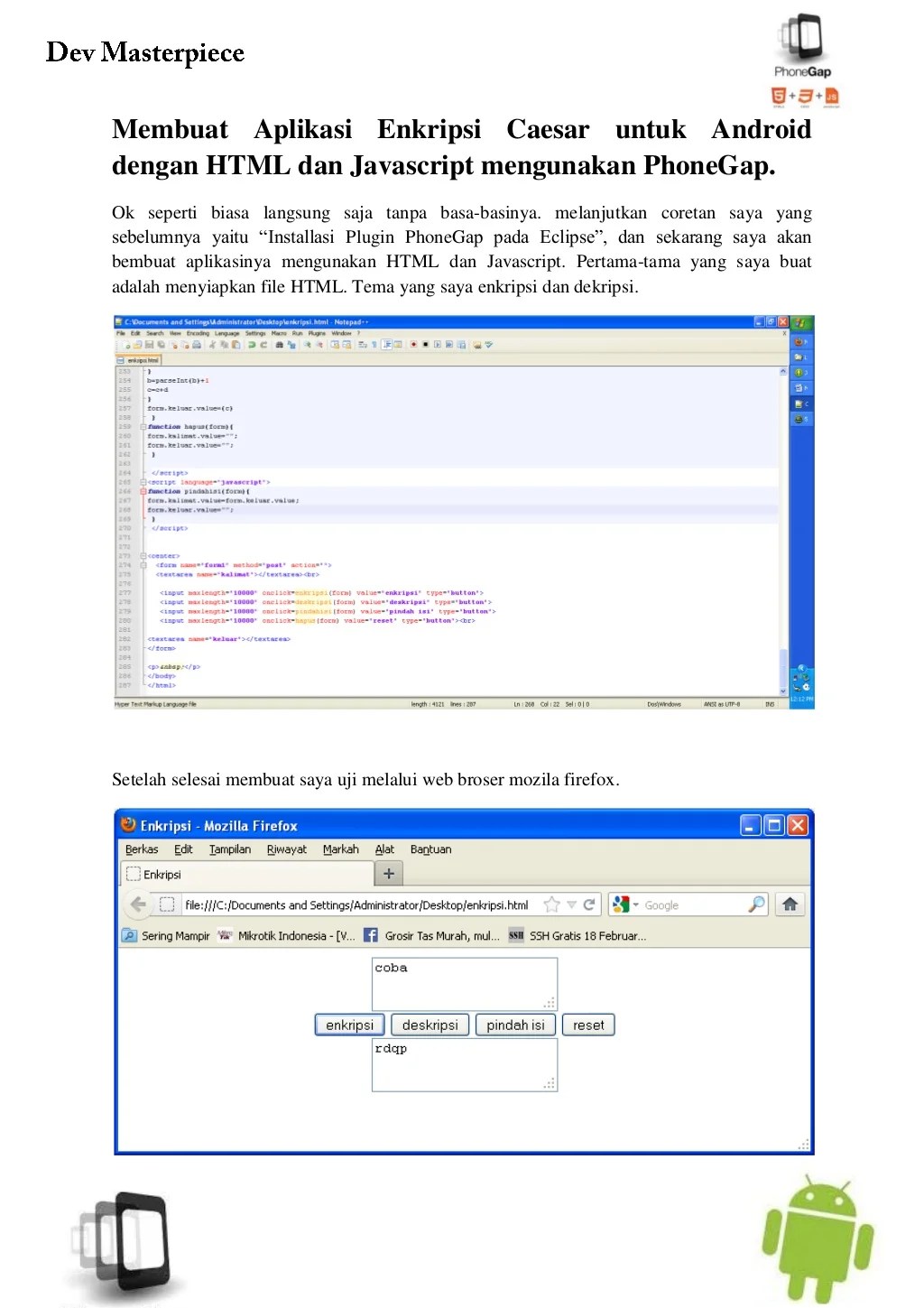Select the Enkripsi tab in Firefox
The width and height of the screenshot is (924, 1308).
[247, 874]
